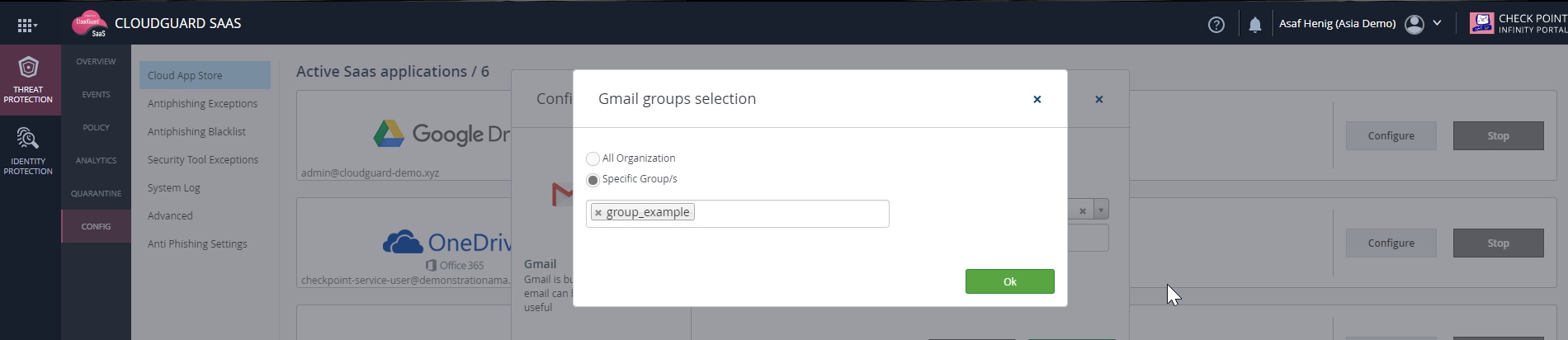Click the Asaf Henig (Asia Demo) name
Screen dimensions: 1568x340
pyautogui.click(x=1337, y=24)
